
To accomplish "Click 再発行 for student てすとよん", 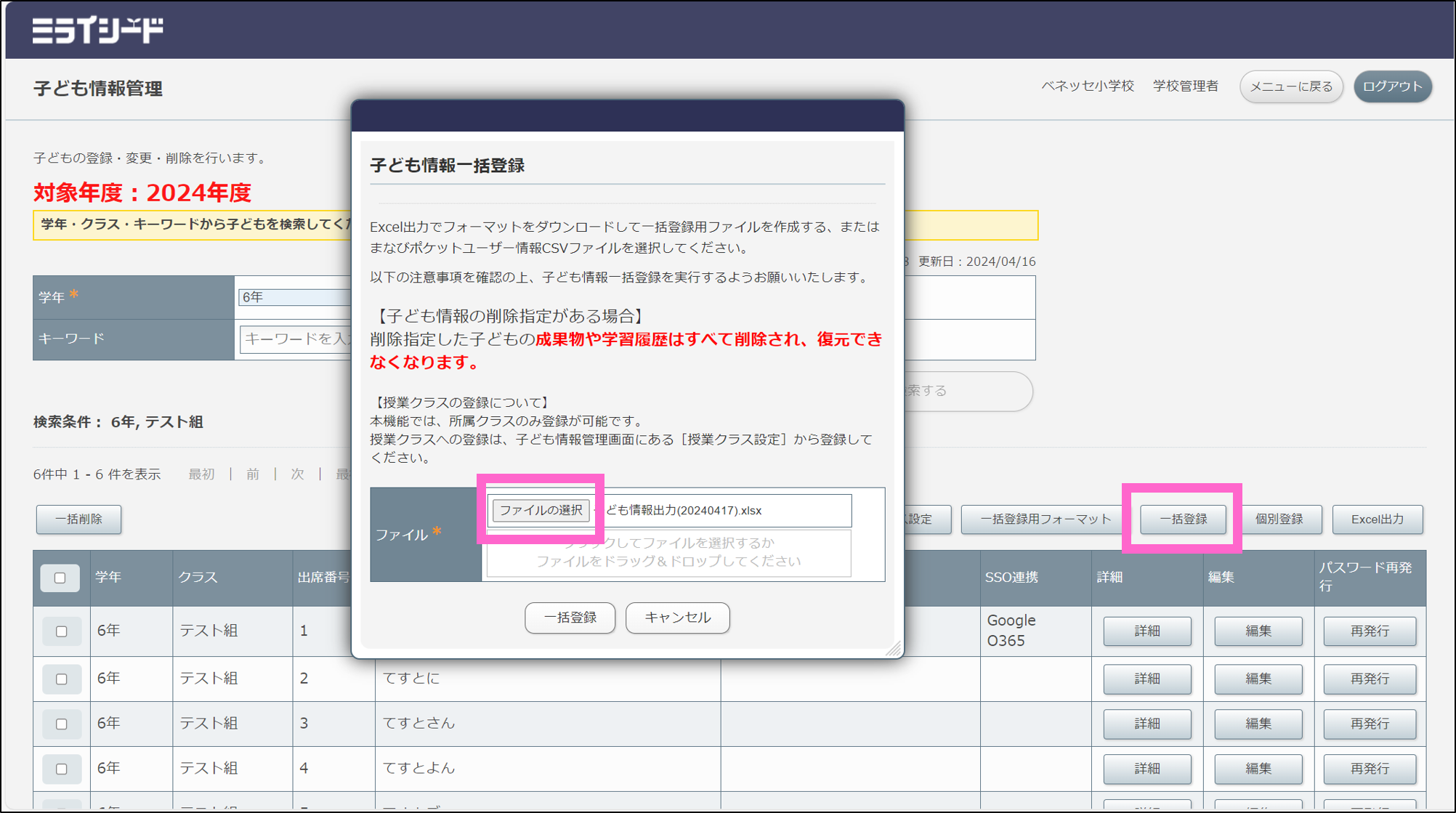I will (1370, 769).
